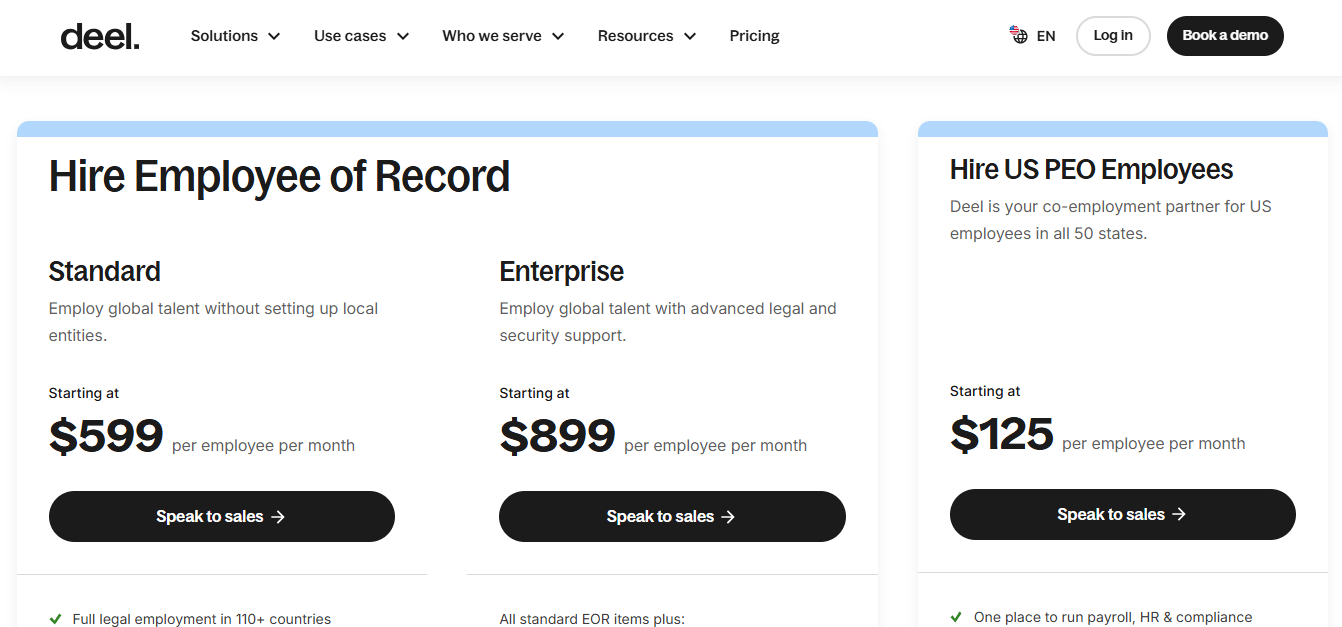
Task: Click Speak to sales under Standard plan
Action: coord(221,516)
